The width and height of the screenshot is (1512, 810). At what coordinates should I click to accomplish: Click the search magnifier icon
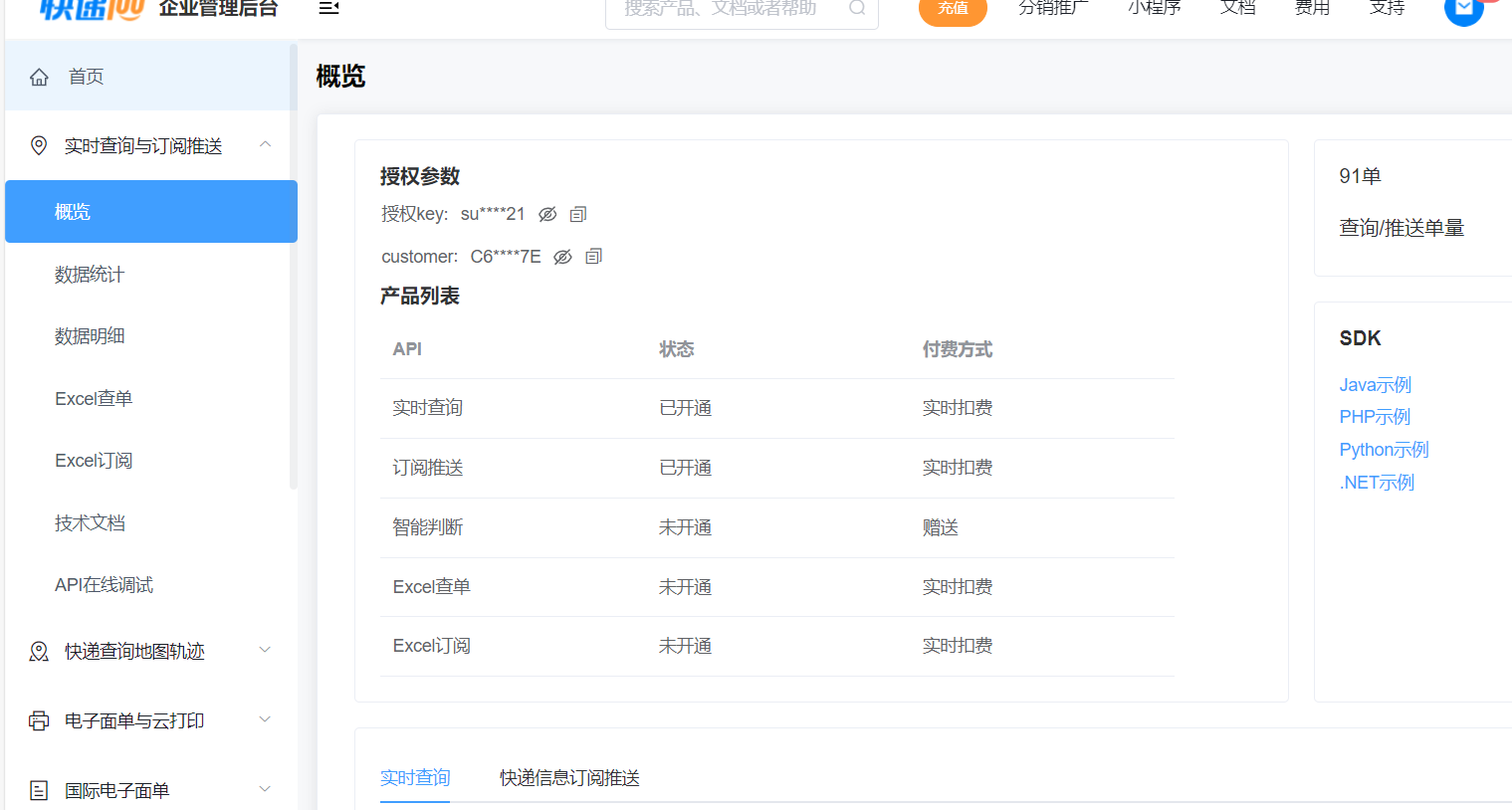click(x=856, y=9)
